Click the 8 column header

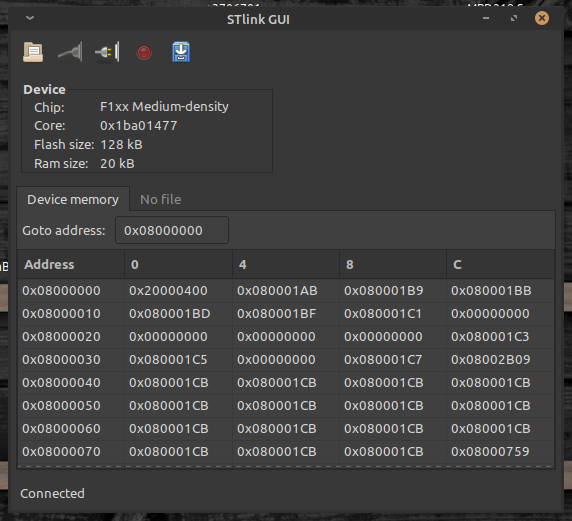(x=393, y=264)
